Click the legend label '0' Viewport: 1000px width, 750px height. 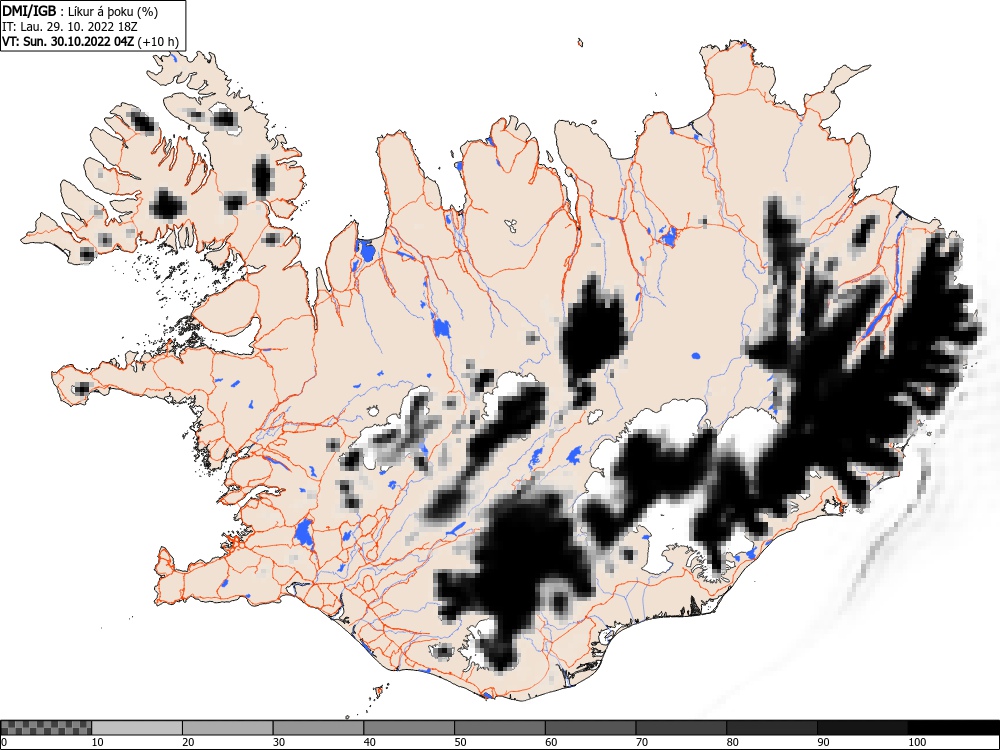(x=4, y=742)
